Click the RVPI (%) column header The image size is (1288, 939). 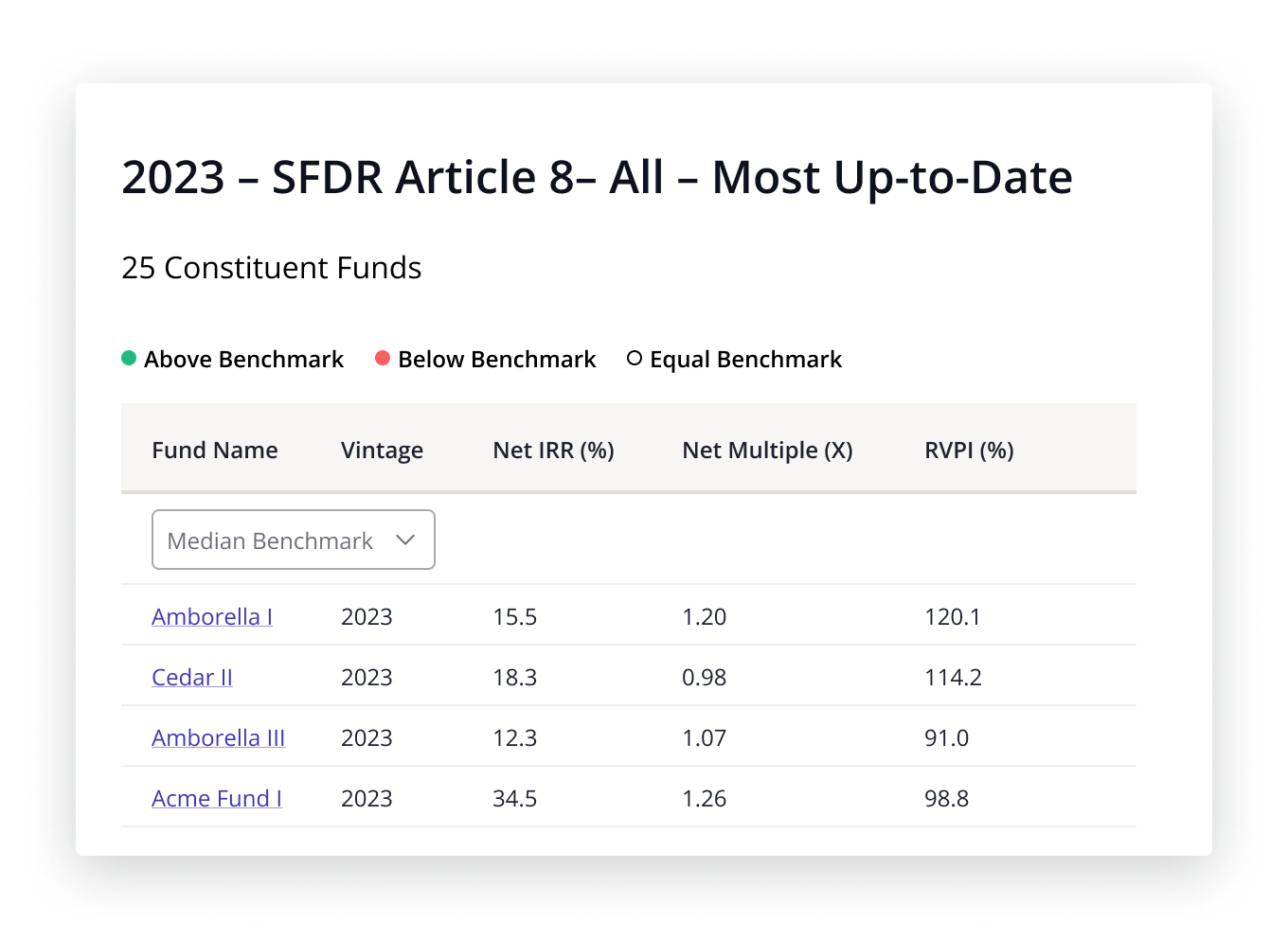[x=969, y=450]
